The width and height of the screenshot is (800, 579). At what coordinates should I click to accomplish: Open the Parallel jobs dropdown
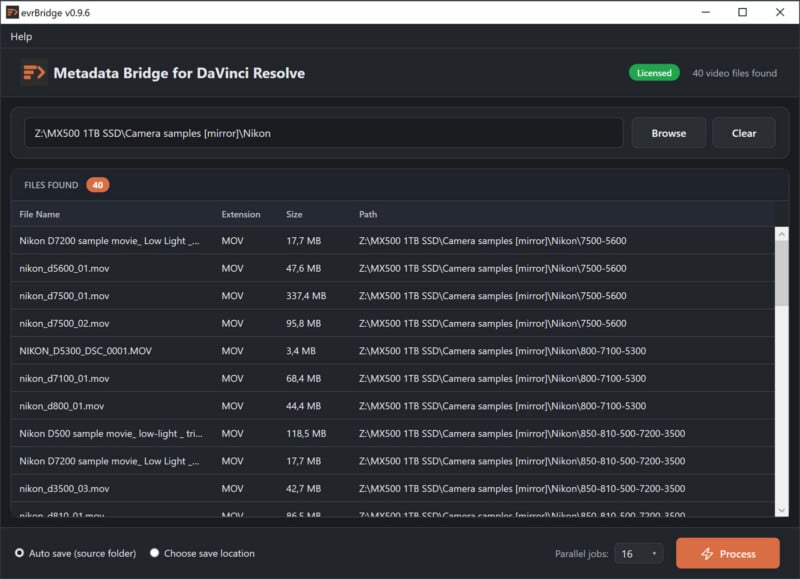(637, 553)
